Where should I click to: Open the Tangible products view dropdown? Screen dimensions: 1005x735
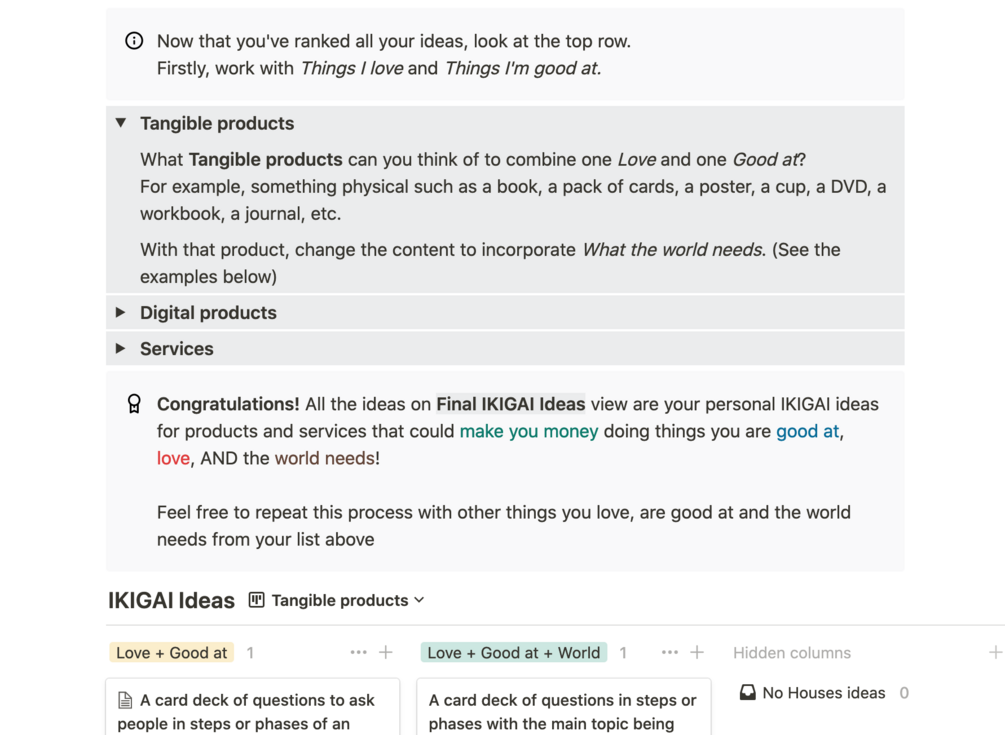coord(348,600)
